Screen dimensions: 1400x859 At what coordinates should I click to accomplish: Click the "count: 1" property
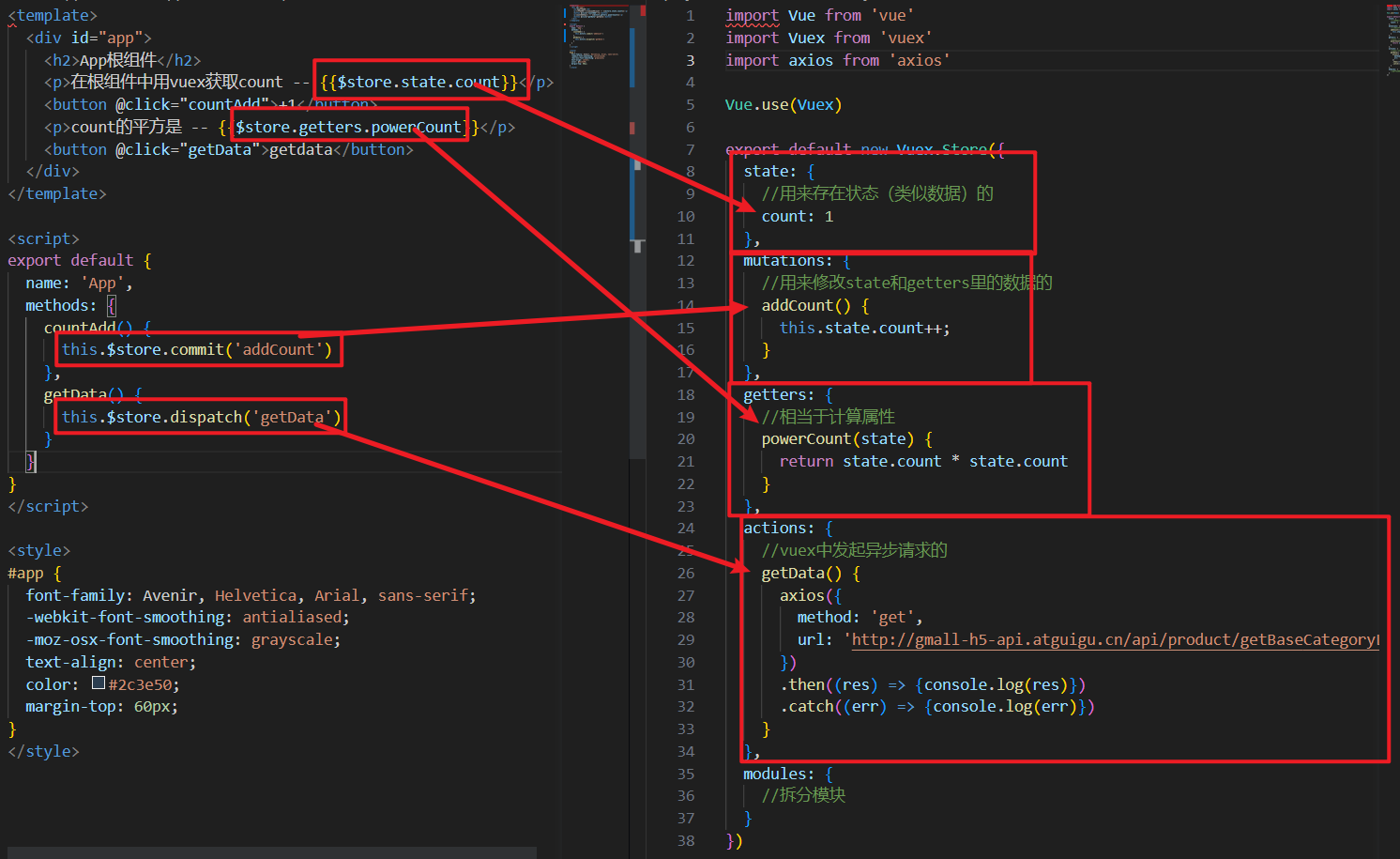pos(797,216)
